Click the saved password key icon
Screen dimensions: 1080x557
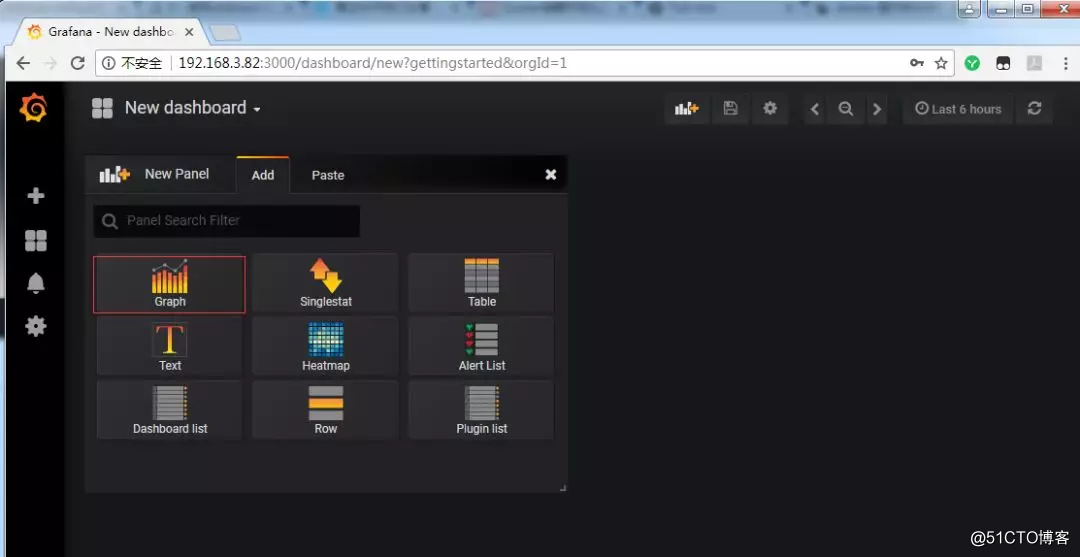tap(916, 63)
